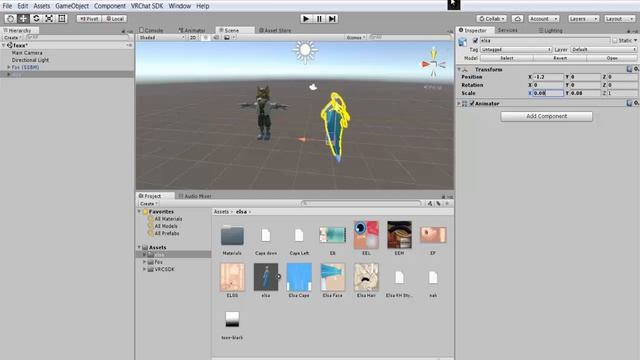Screen dimensions: 640x360
Task: Open Animator component help book icon
Action: (629, 103)
